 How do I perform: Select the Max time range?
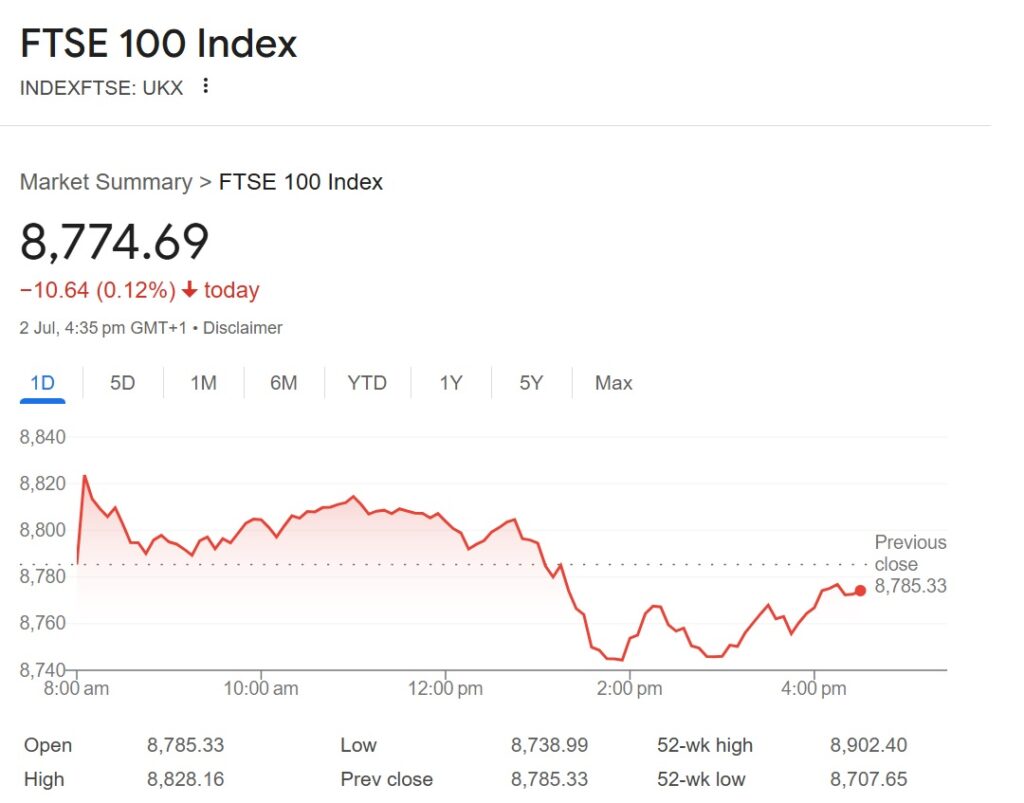[612, 383]
